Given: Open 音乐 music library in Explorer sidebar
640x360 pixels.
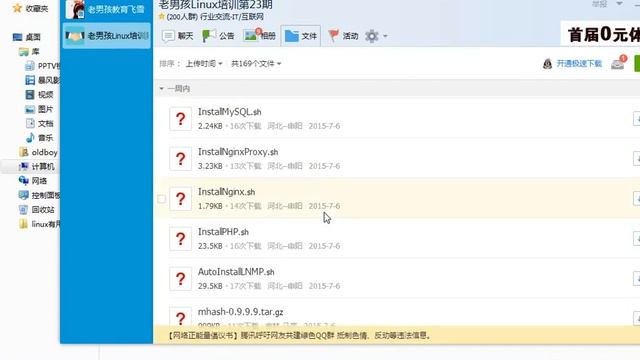Looking at the screenshot, I should [39, 138].
